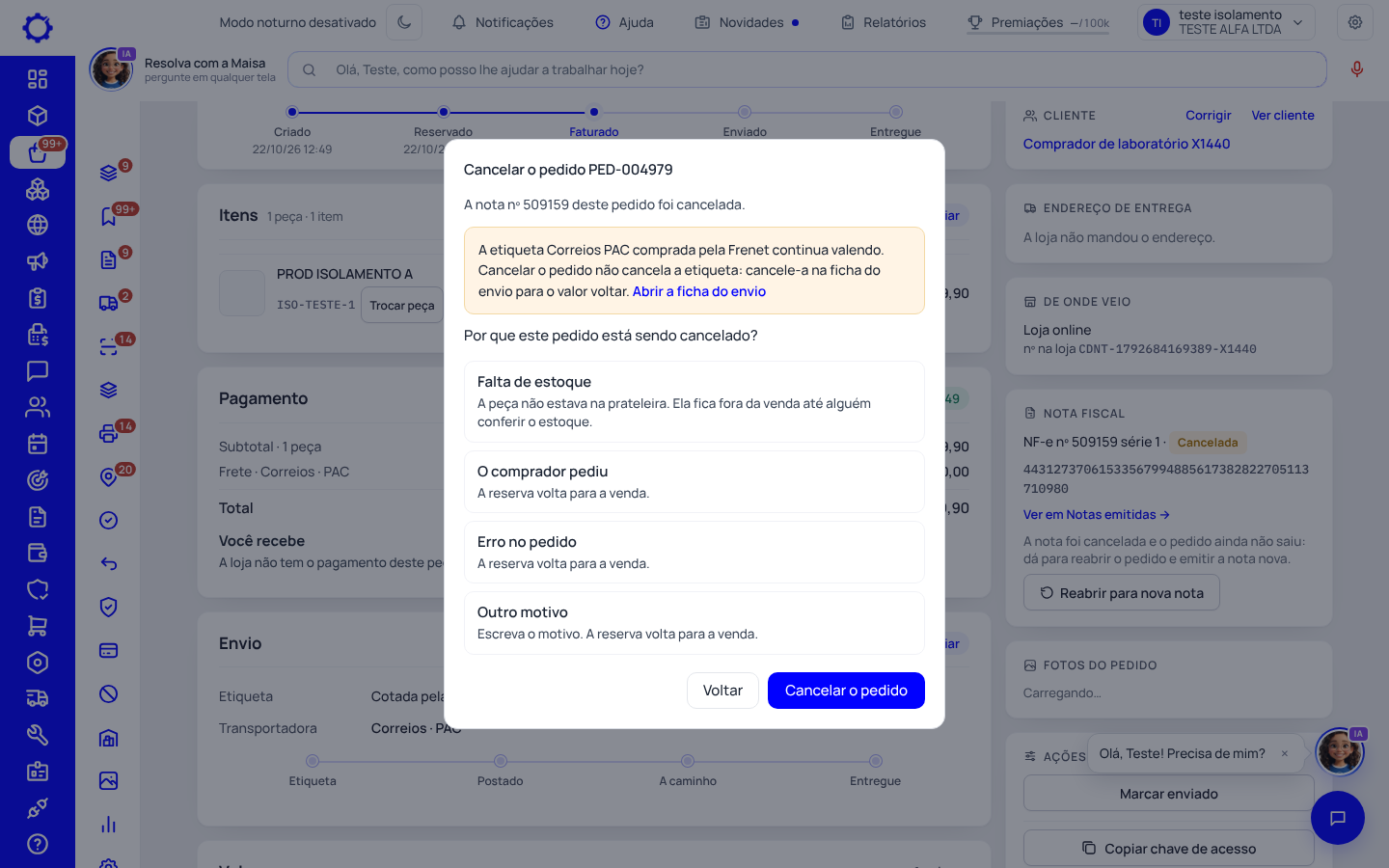Click 'Marcar enviado' action button

(1169, 794)
